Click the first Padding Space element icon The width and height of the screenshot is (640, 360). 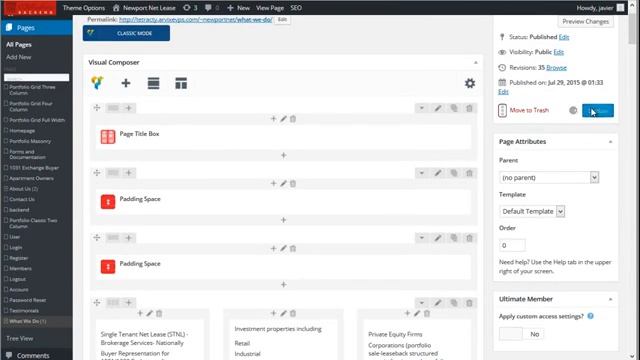[108, 202]
